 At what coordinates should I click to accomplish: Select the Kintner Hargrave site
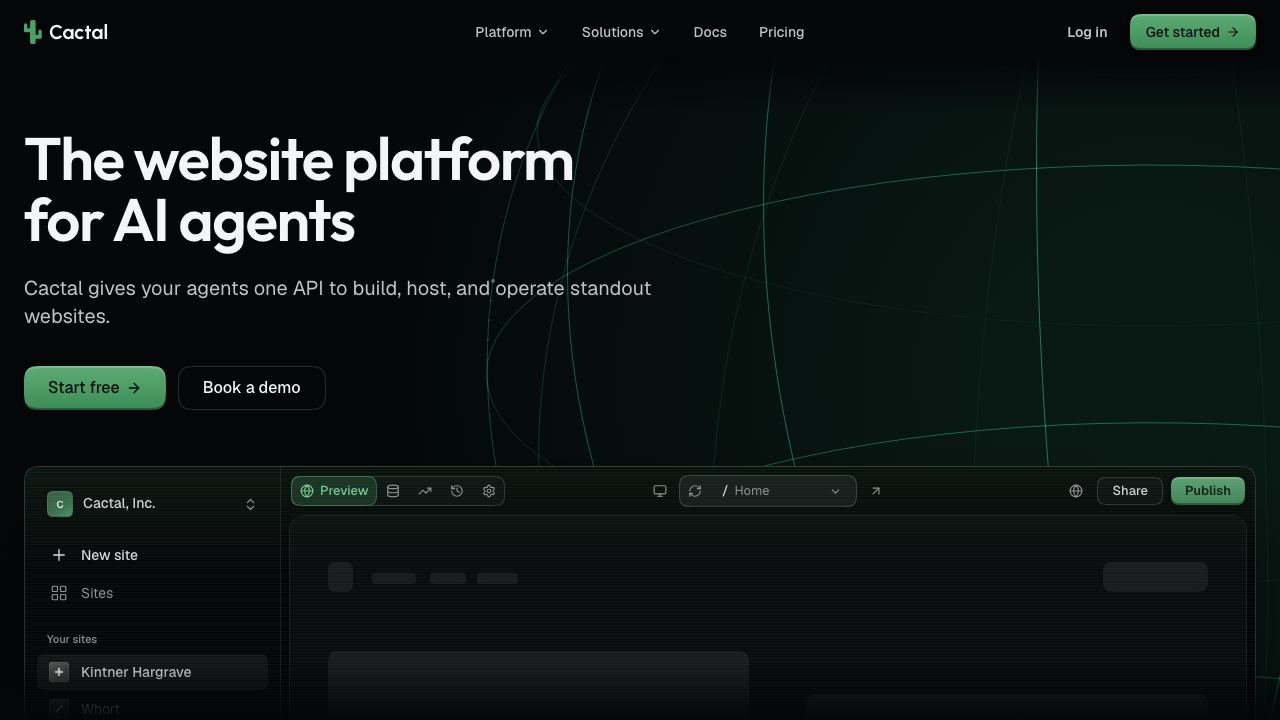coord(152,672)
